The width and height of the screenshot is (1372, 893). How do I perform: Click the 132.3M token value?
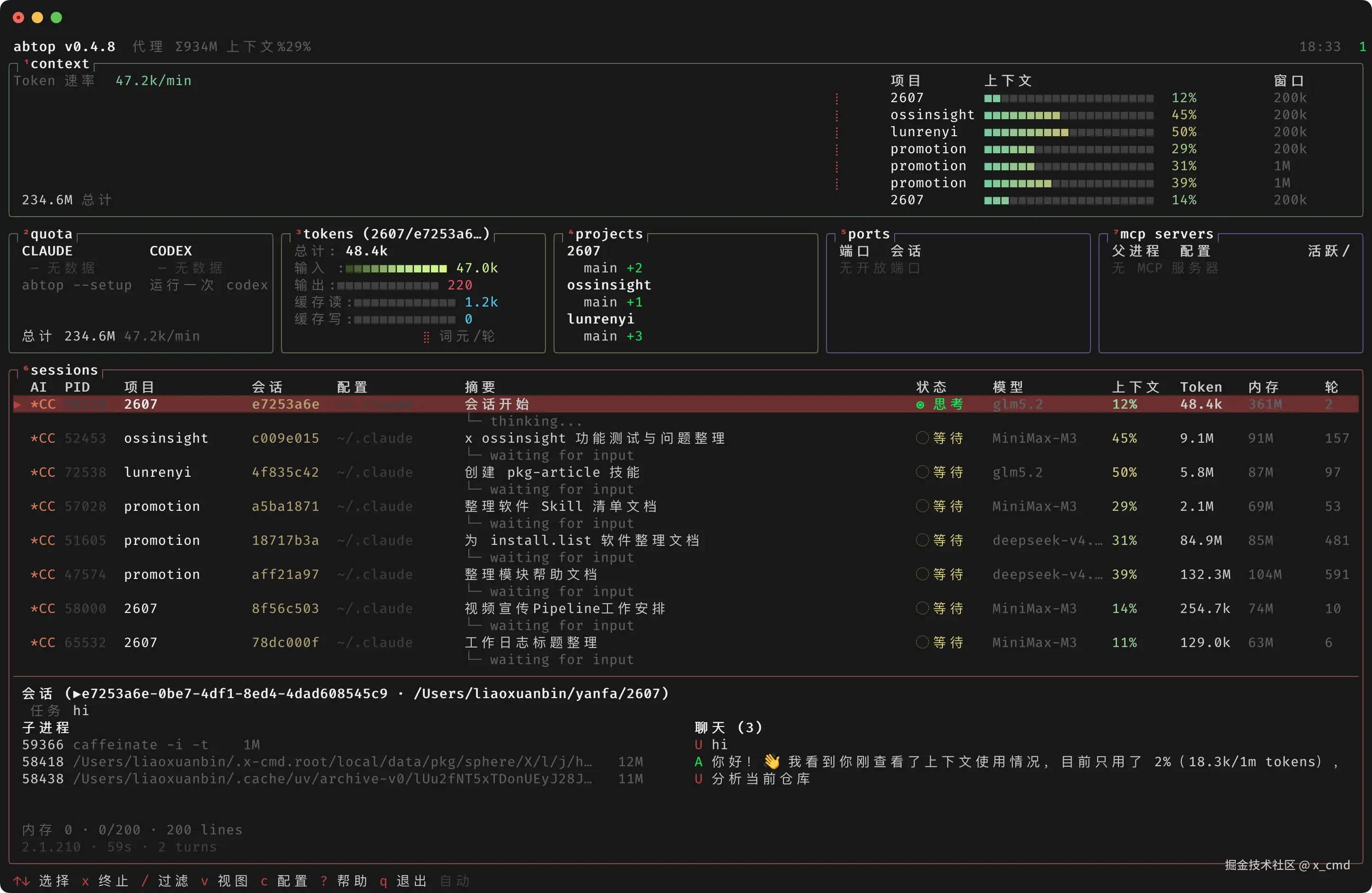1205,574
